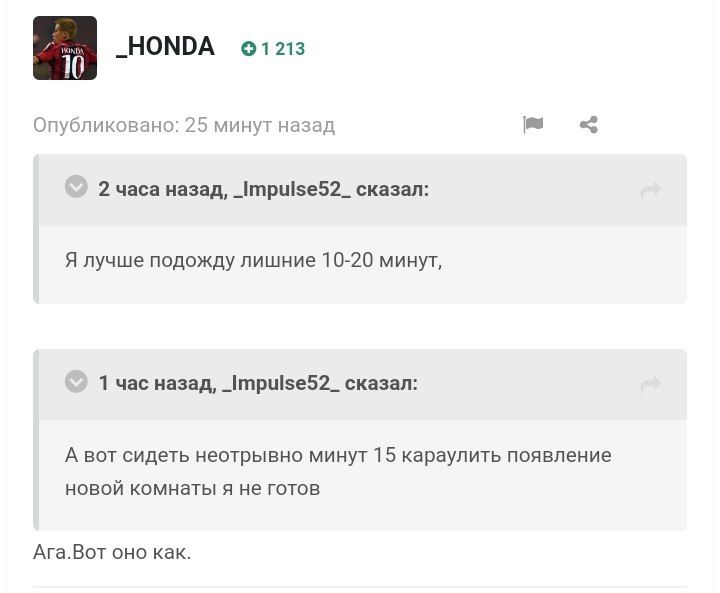Collapse the '2 часа назад' quote using its chevron
Screen dimensions: 720x593
[x=77, y=187]
